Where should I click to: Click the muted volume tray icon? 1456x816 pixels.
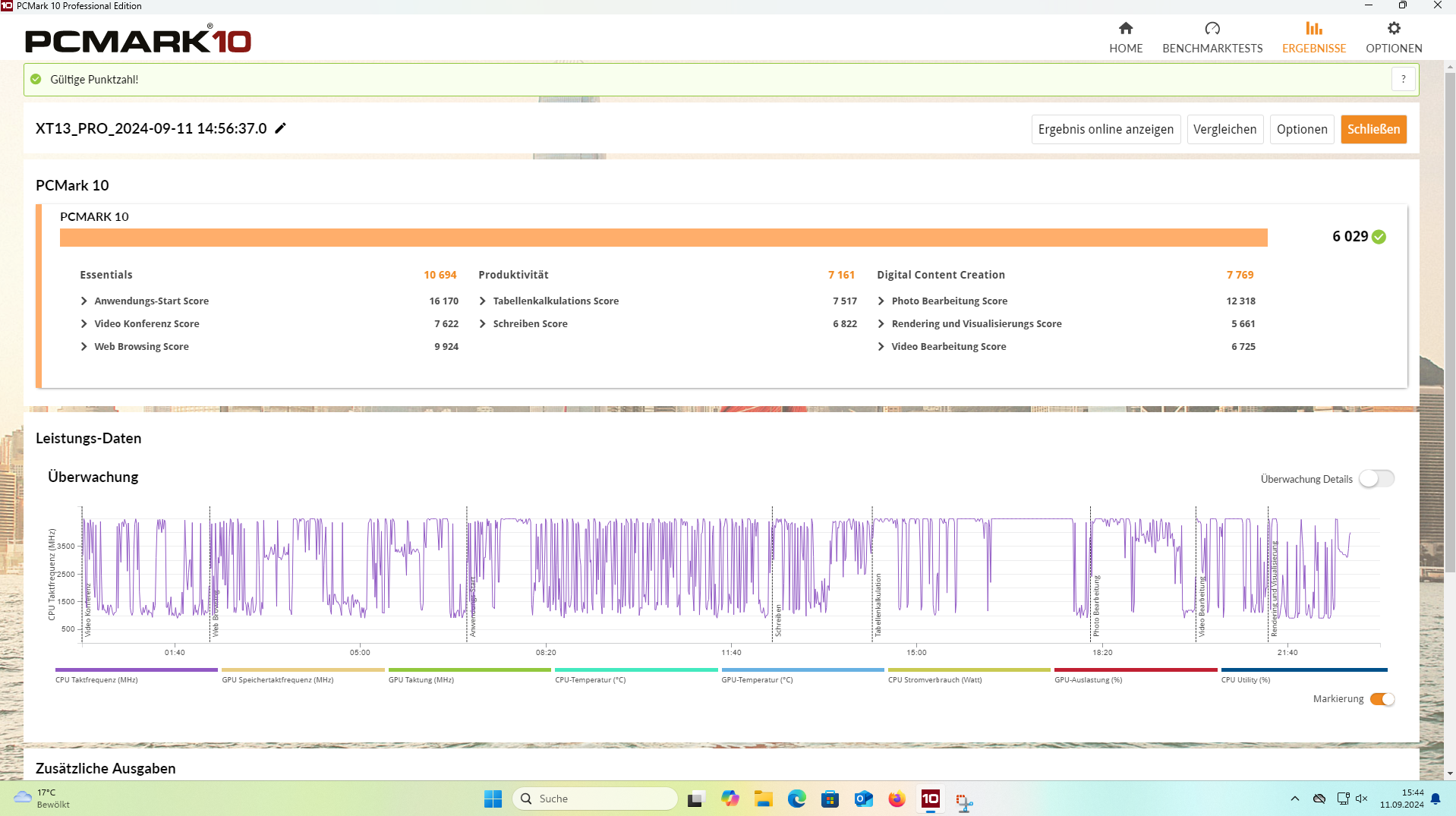pyautogui.click(x=1361, y=799)
